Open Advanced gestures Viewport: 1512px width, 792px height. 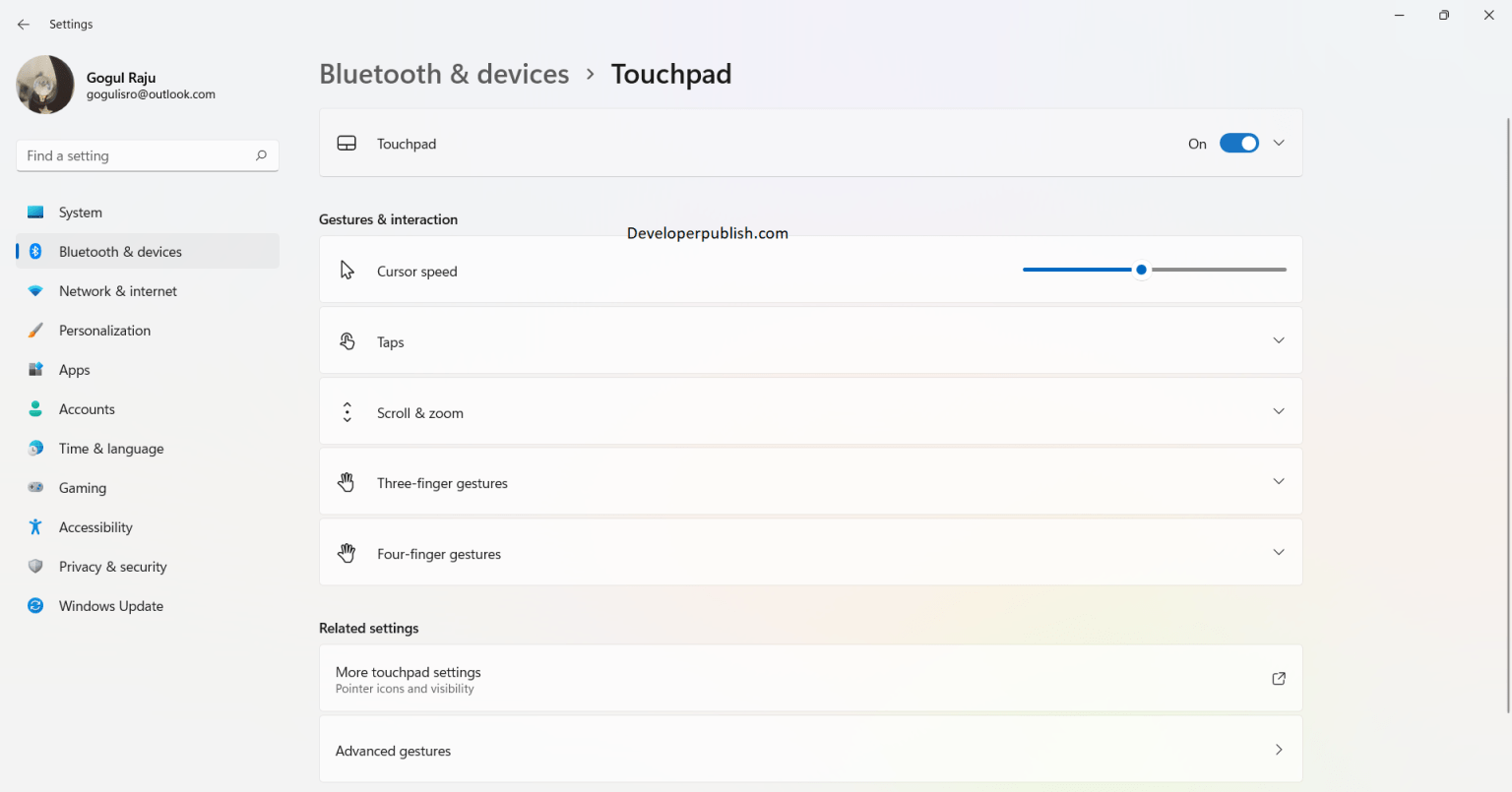(x=810, y=749)
